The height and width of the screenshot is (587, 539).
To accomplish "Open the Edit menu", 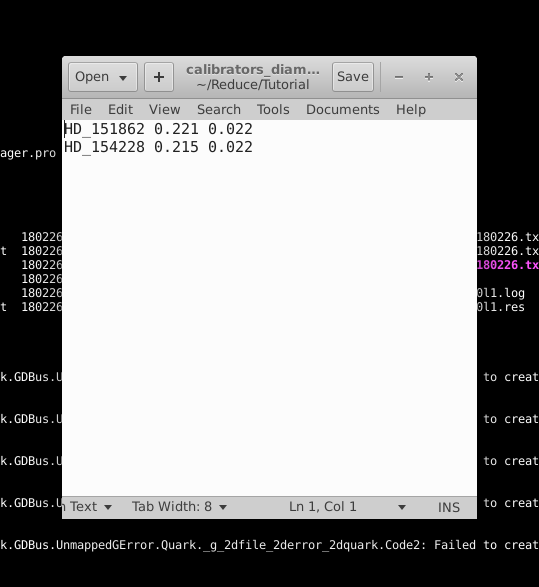I will (x=120, y=109).
